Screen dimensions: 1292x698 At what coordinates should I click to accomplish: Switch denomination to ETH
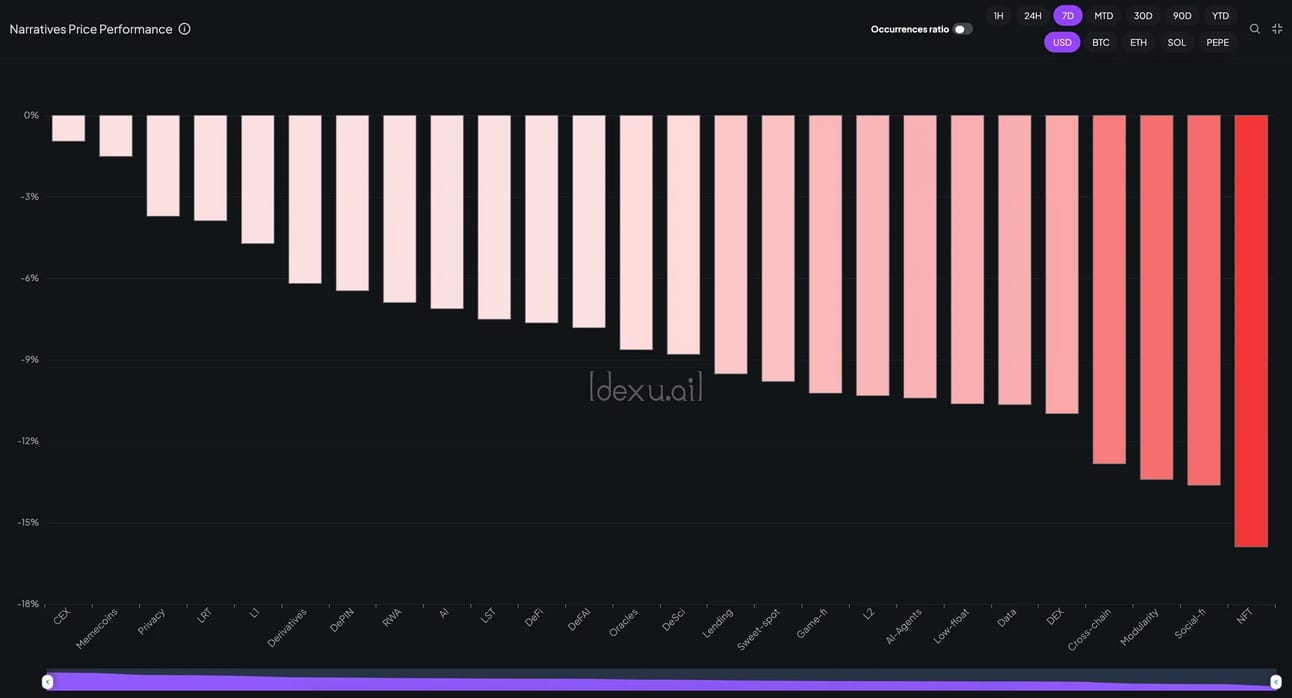1139,42
